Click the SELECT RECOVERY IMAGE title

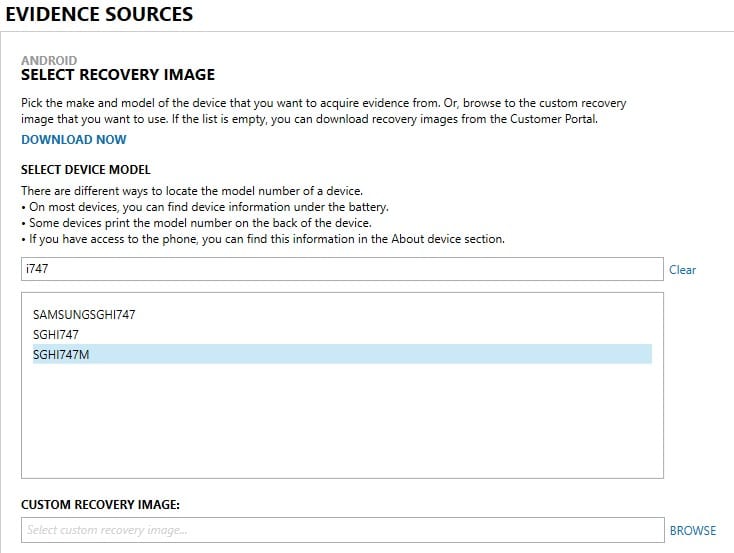[x=118, y=74]
